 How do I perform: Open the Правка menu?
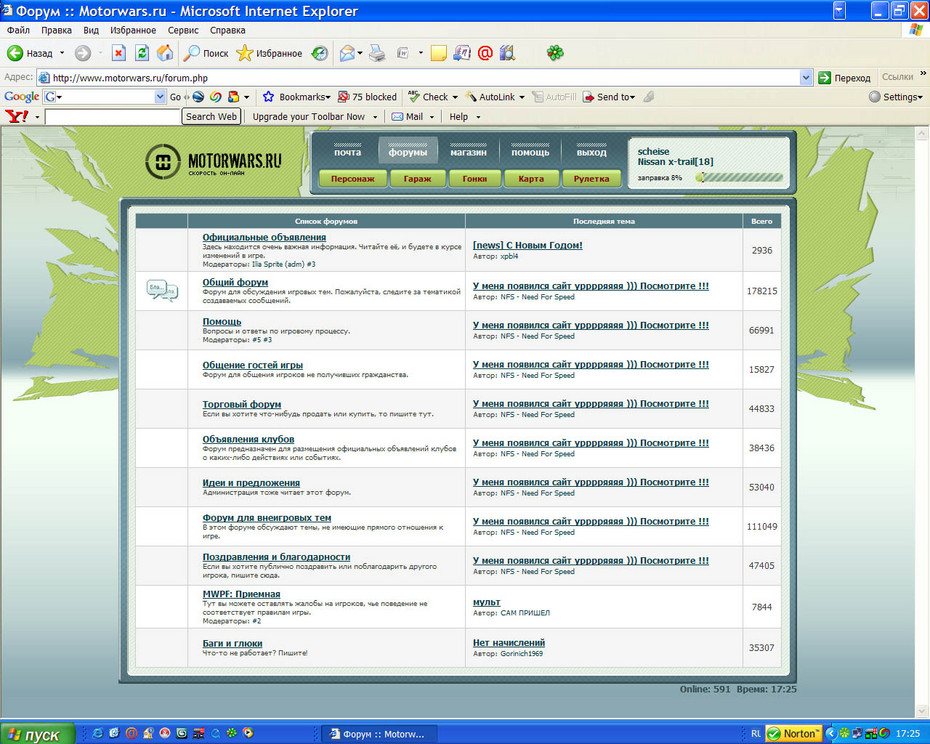pyautogui.click(x=56, y=30)
